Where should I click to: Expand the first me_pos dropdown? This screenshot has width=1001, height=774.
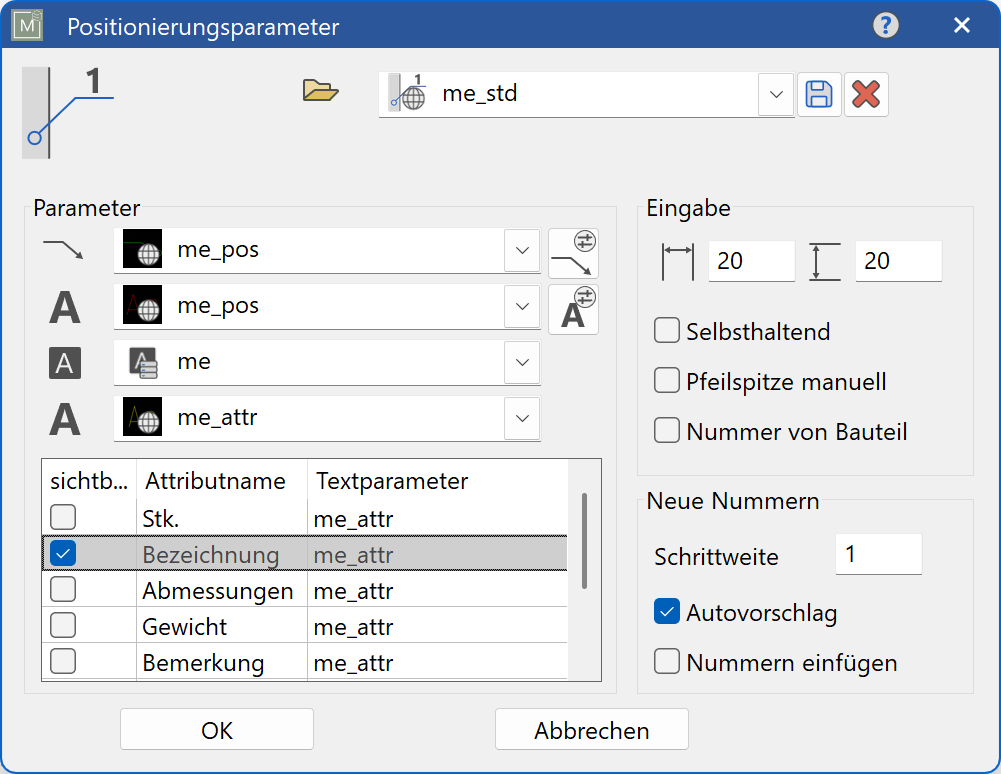click(x=522, y=251)
